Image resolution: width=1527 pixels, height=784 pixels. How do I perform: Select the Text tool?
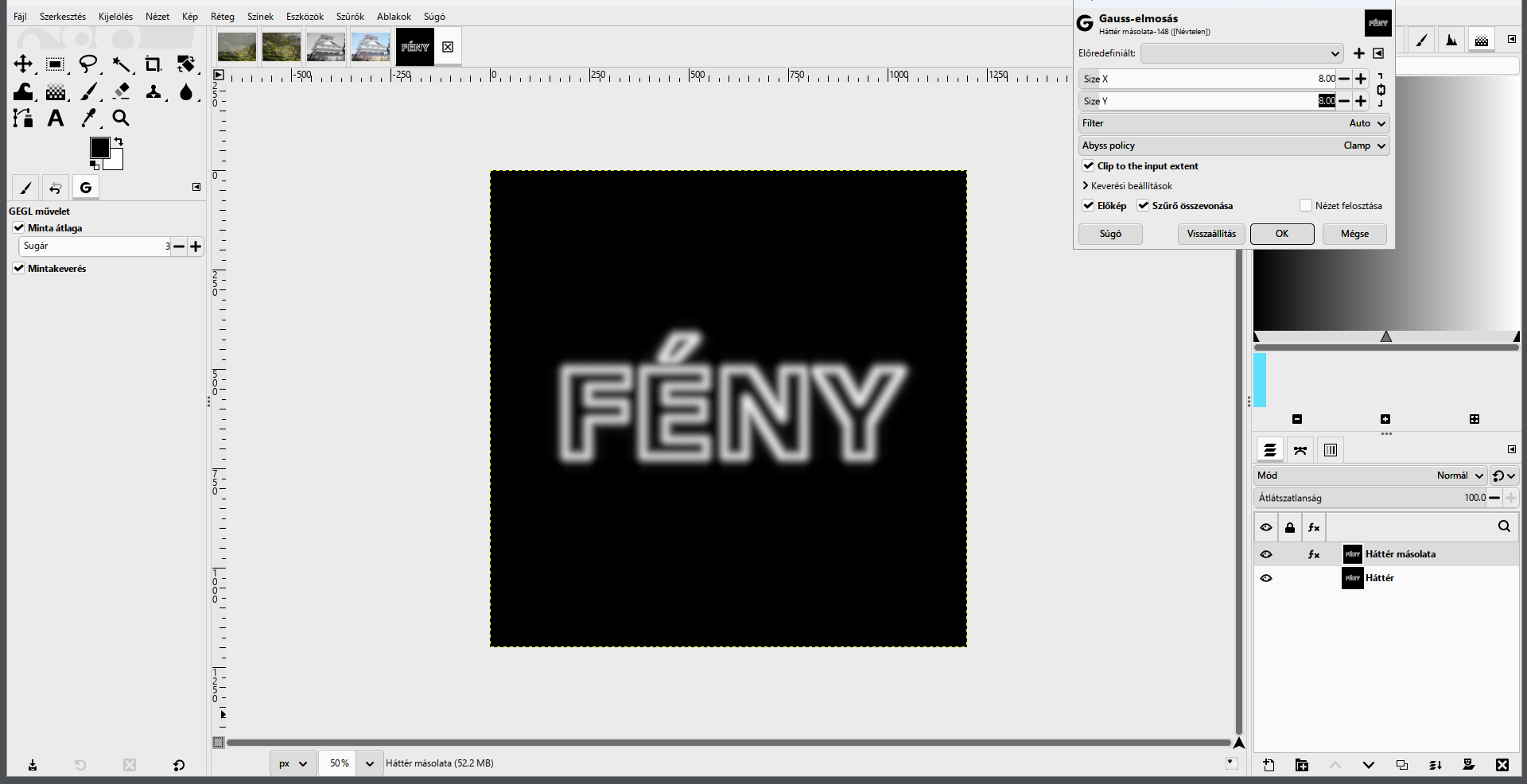point(56,118)
